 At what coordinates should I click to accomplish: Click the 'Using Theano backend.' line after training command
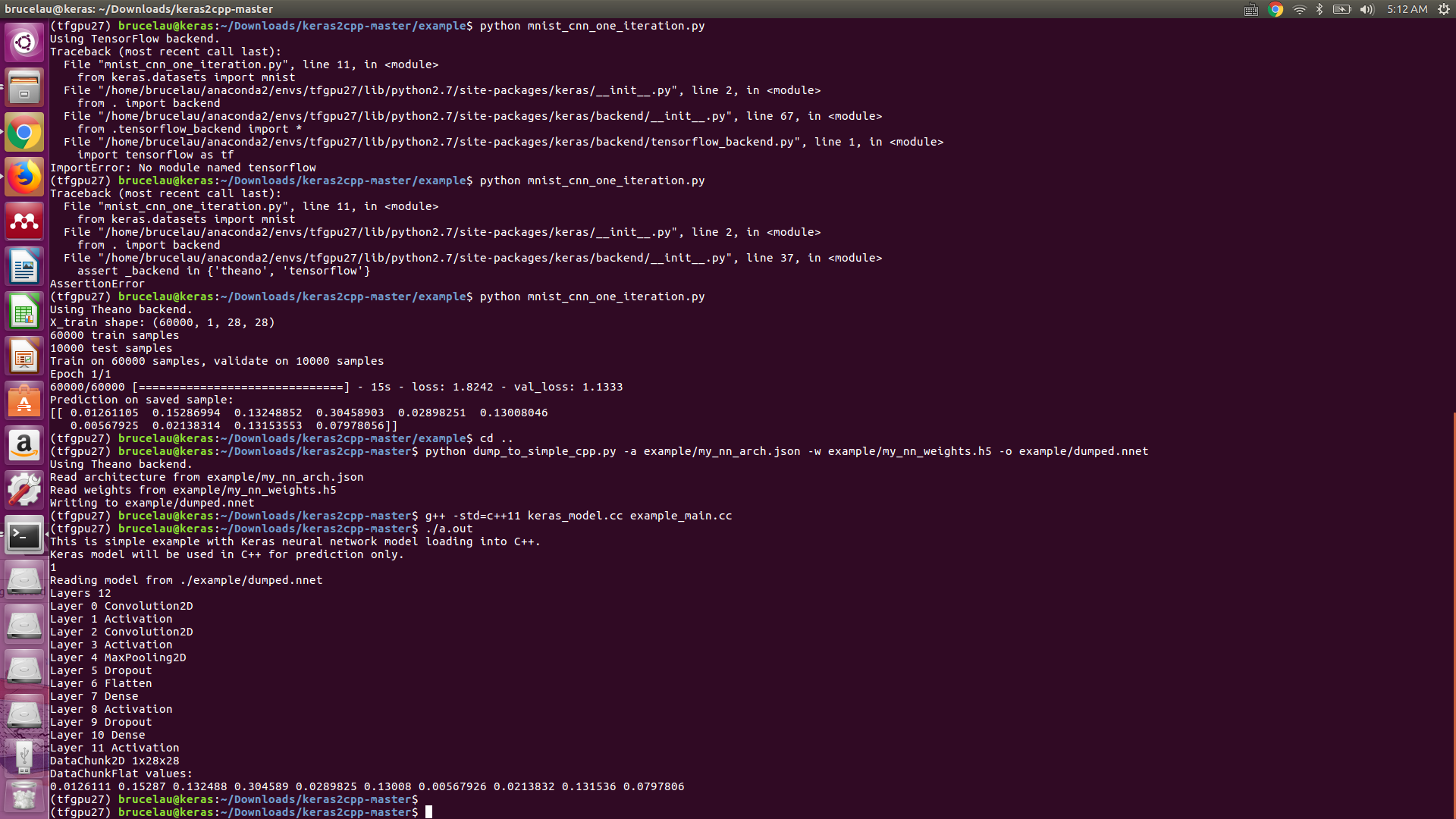[121, 309]
